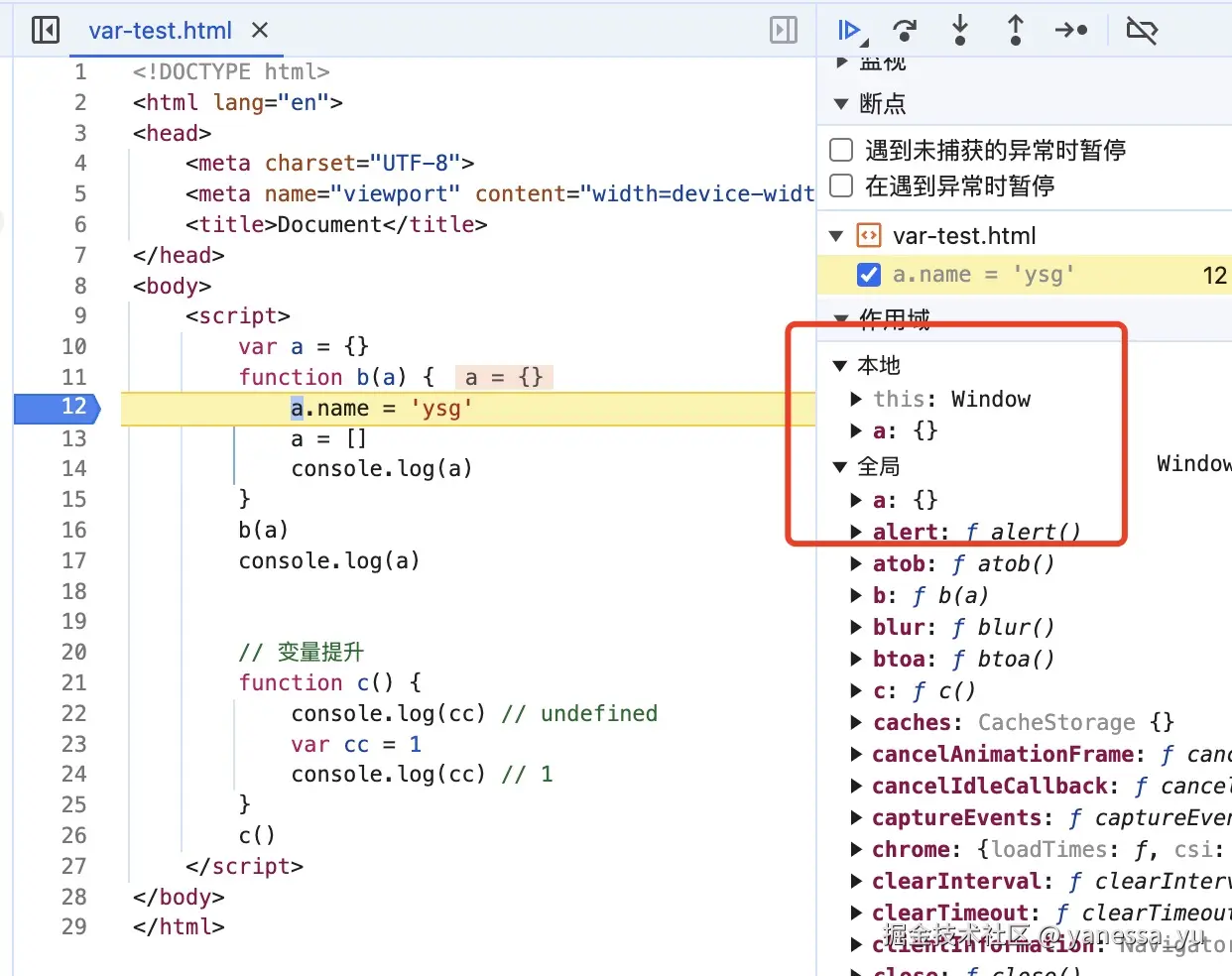Collapse the 本地 scope group
The width and height of the screenshot is (1232, 976).
840,366
